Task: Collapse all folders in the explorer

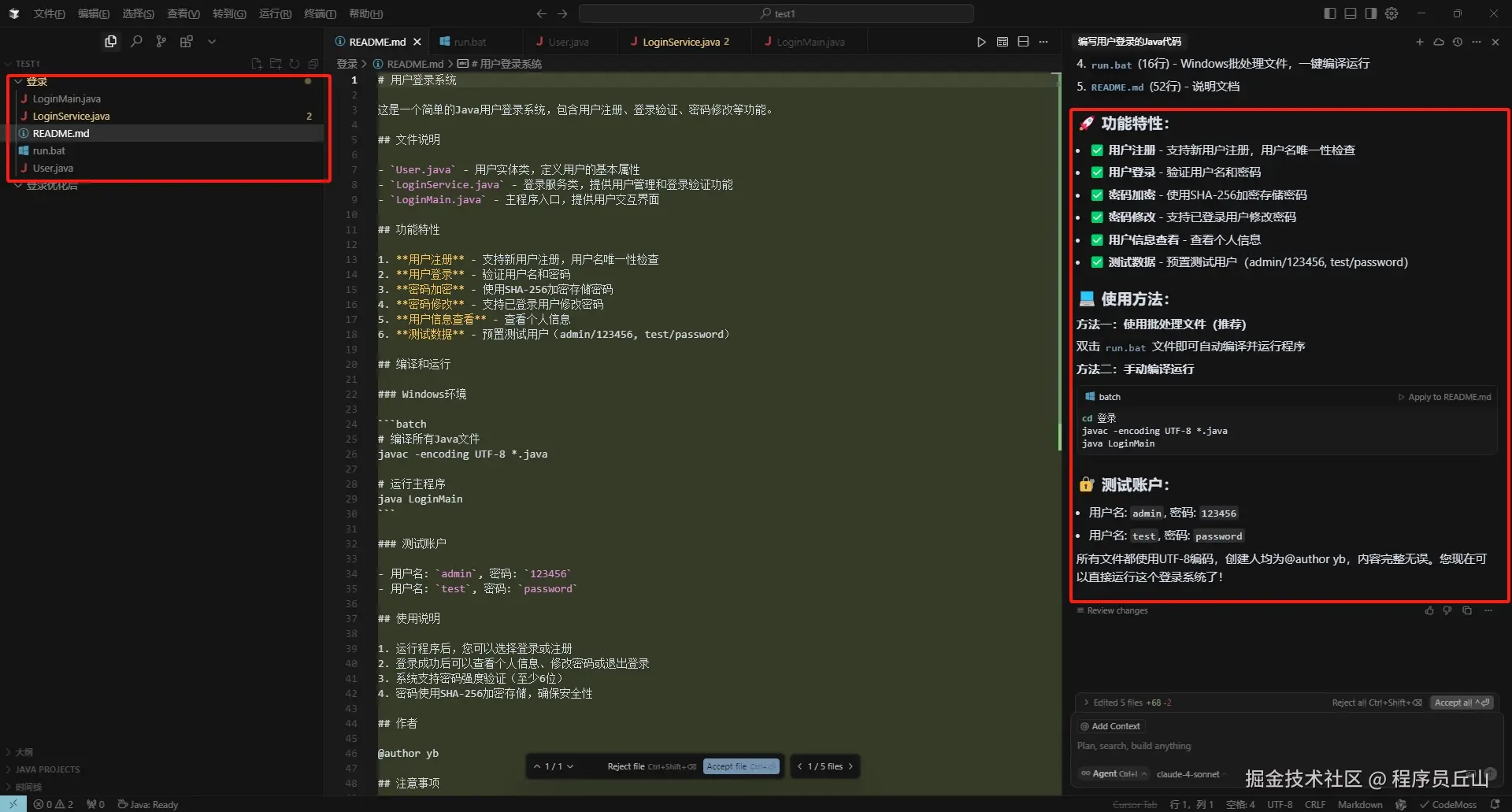Action: [313, 64]
